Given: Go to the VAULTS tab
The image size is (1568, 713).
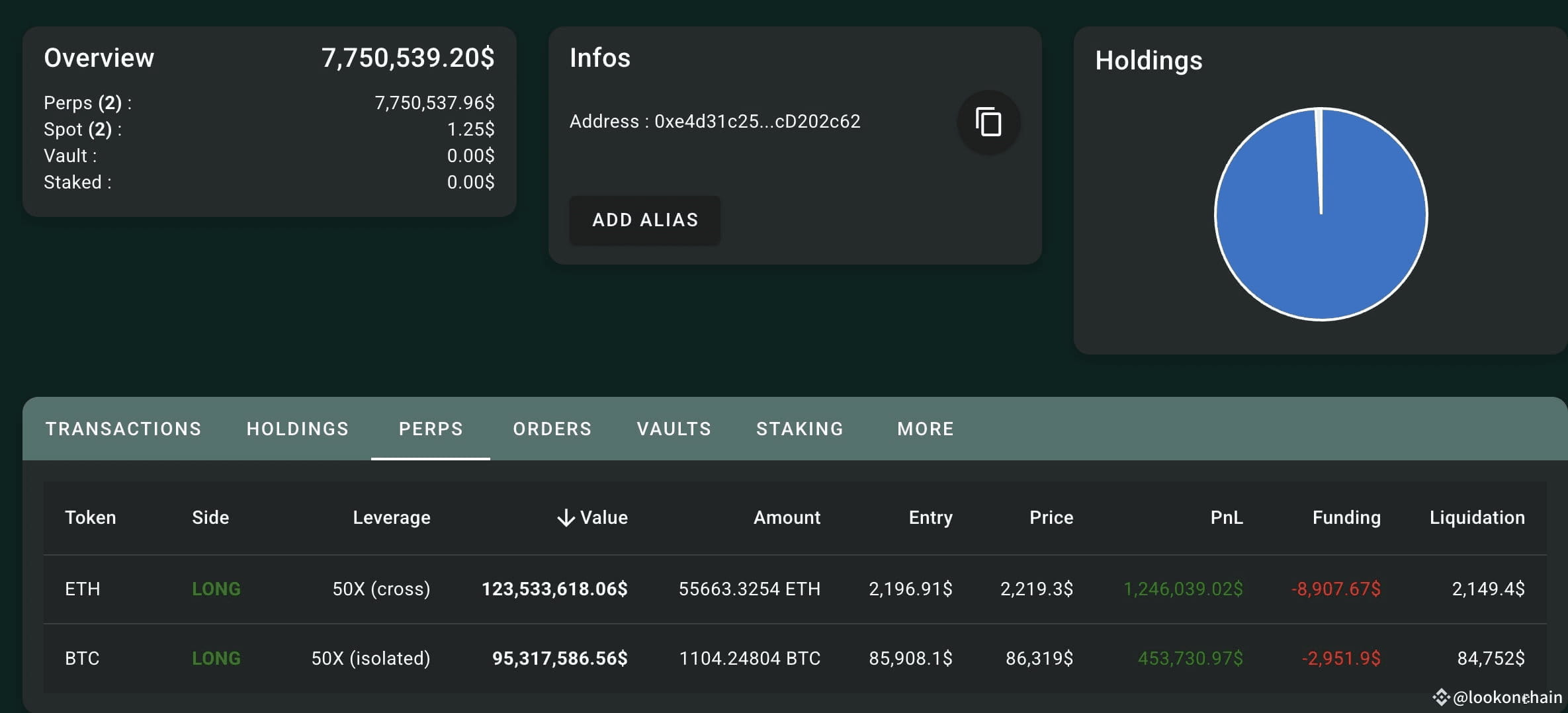Looking at the screenshot, I should click(674, 429).
